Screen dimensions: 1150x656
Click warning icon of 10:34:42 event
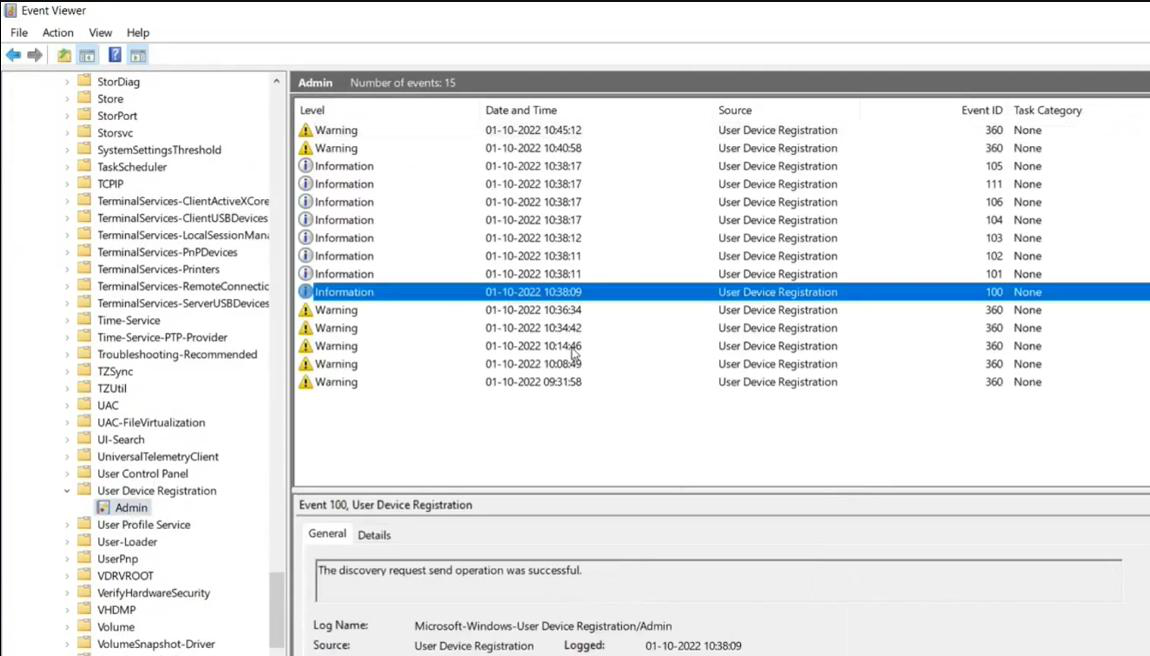point(305,328)
